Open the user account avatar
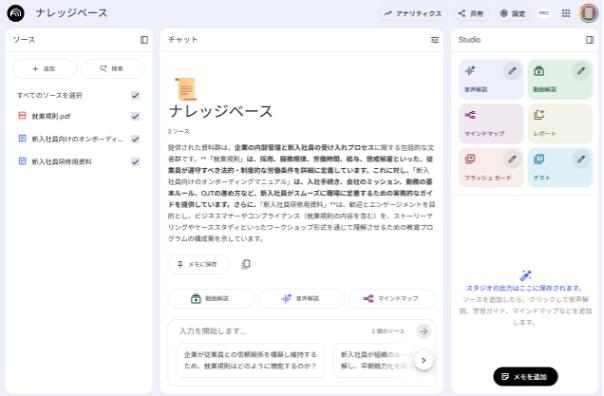The height and width of the screenshot is (396, 604). pos(589,13)
